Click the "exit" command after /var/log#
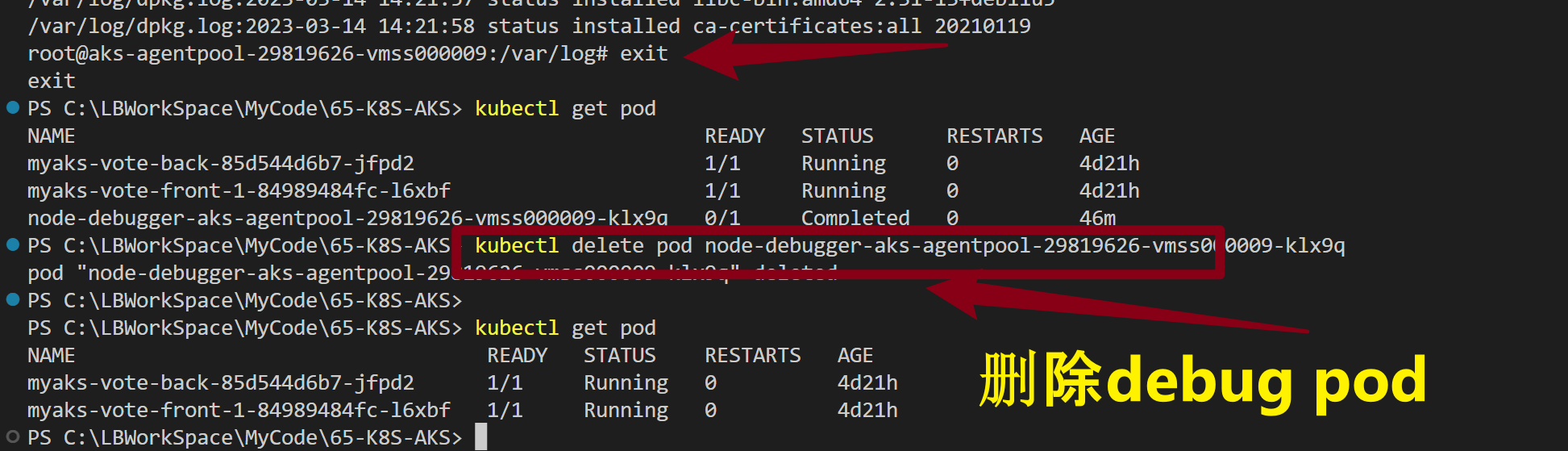The image size is (1568, 451). [643, 53]
